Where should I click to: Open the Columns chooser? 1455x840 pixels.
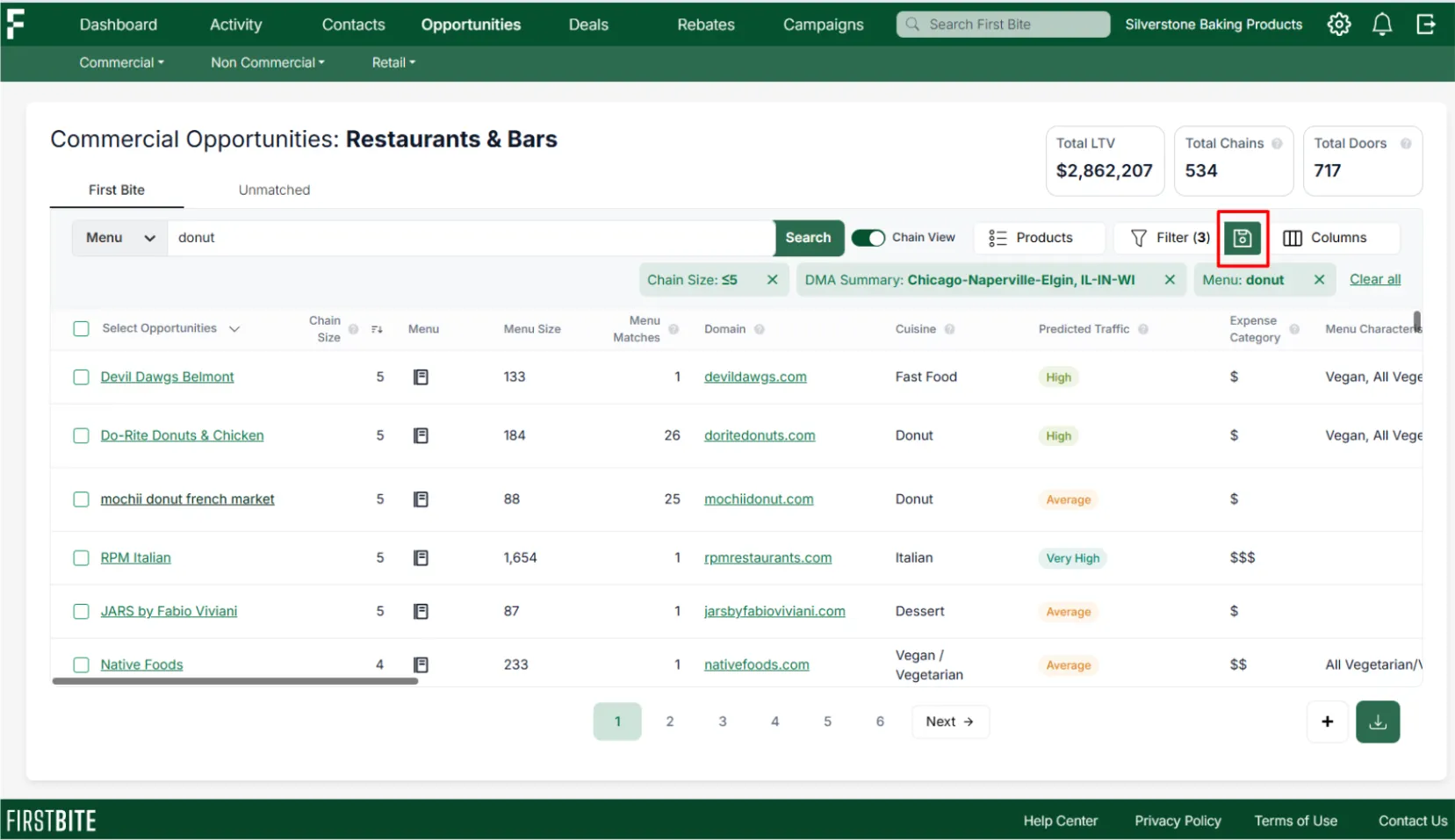(x=1335, y=238)
